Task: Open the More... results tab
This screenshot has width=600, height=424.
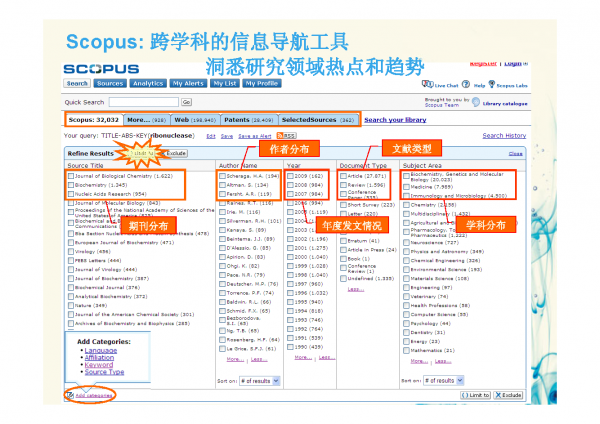Action: pos(147,120)
